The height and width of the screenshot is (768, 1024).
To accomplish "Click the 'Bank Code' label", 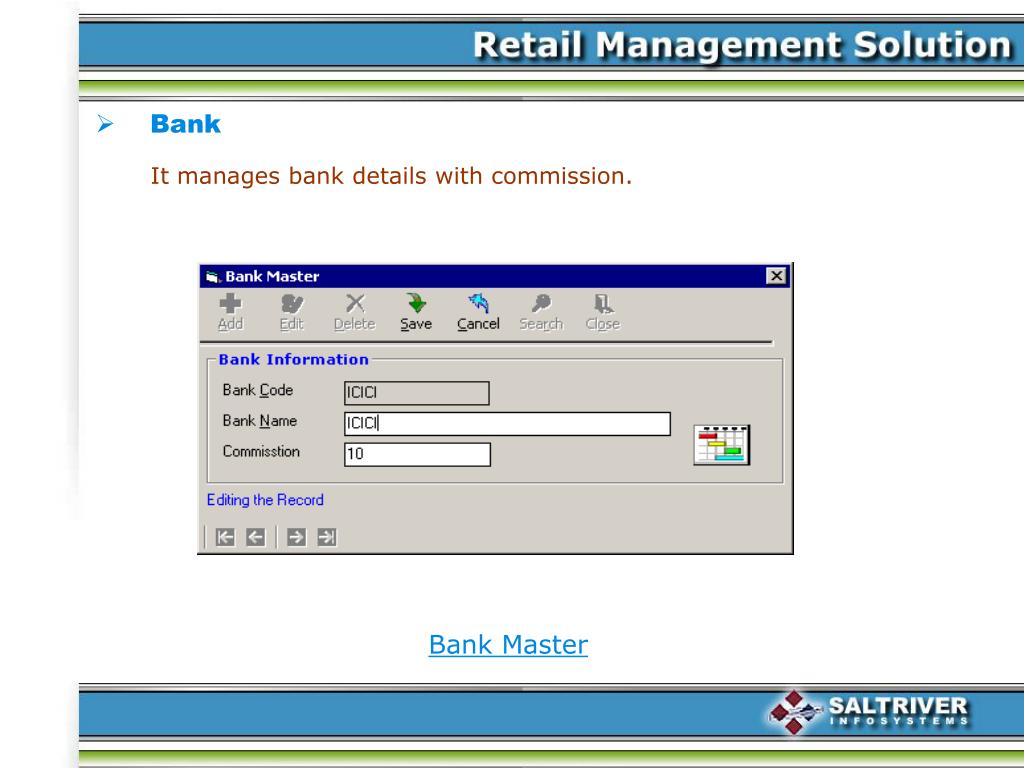I will [257, 390].
